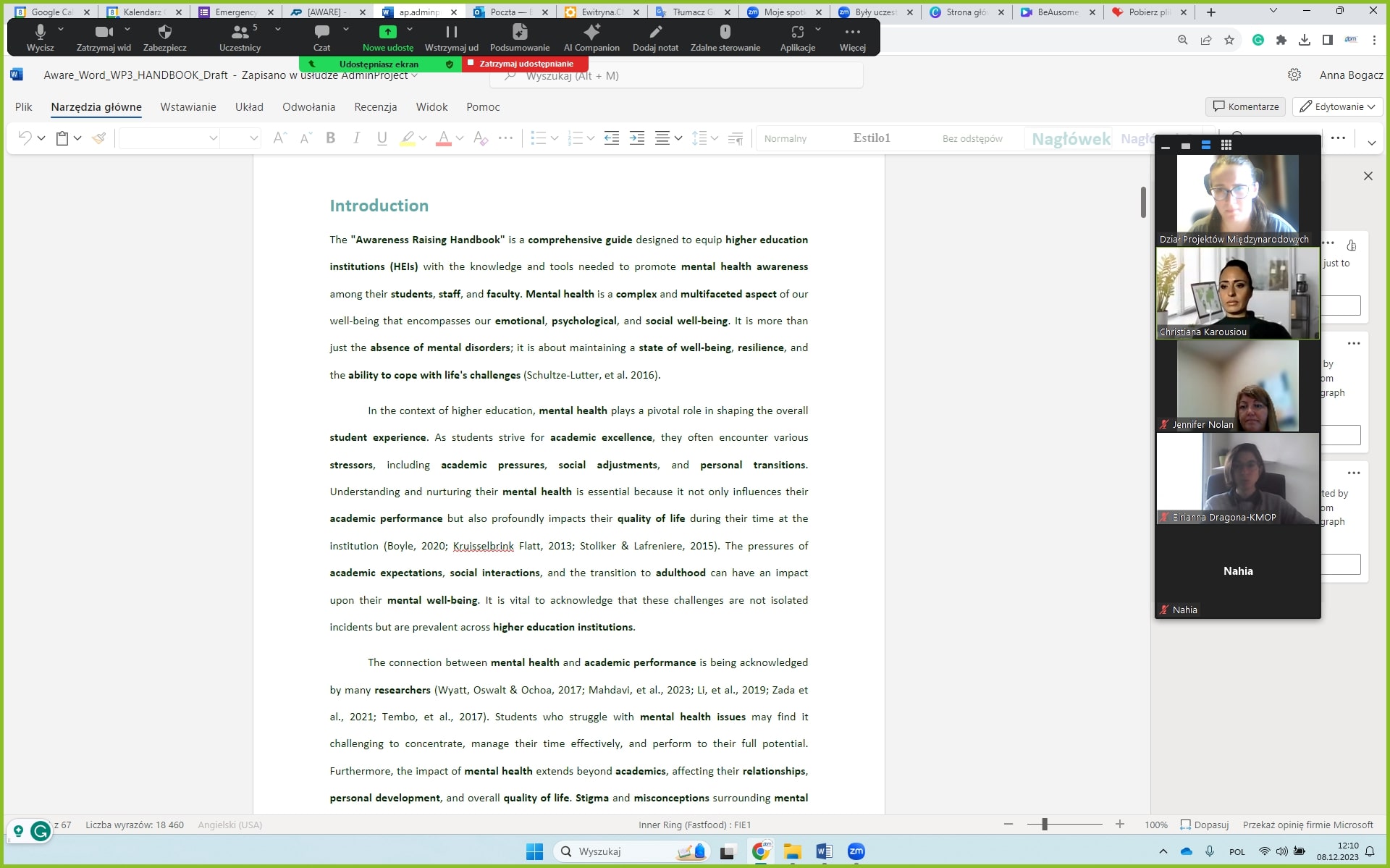1390x868 pixels.
Task: Open the Zoom Czat panel
Action: pyautogui.click(x=321, y=38)
